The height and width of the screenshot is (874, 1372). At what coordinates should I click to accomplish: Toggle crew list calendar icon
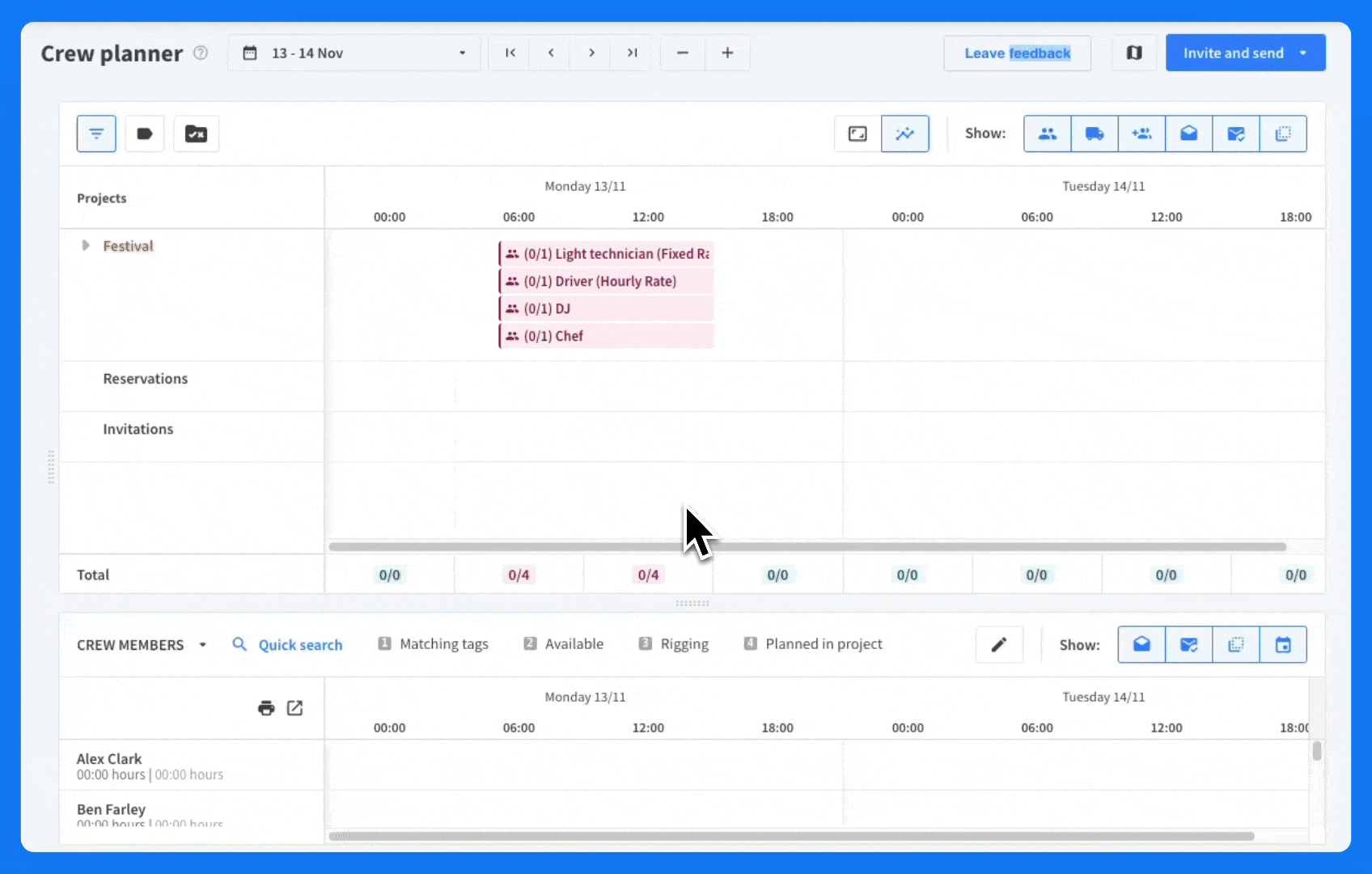pos(1283,645)
